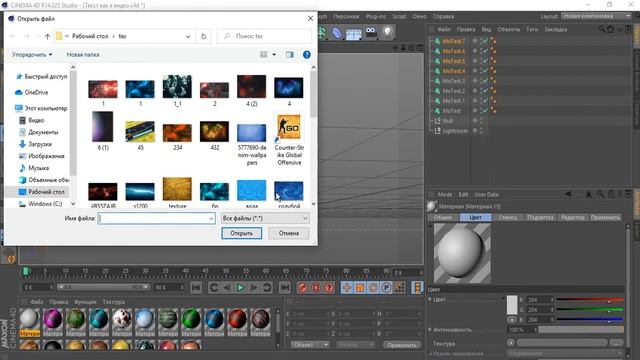This screenshot has width=640, height=360.
Task: Toggle the parameter P key recording icon
Action: [386, 288]
